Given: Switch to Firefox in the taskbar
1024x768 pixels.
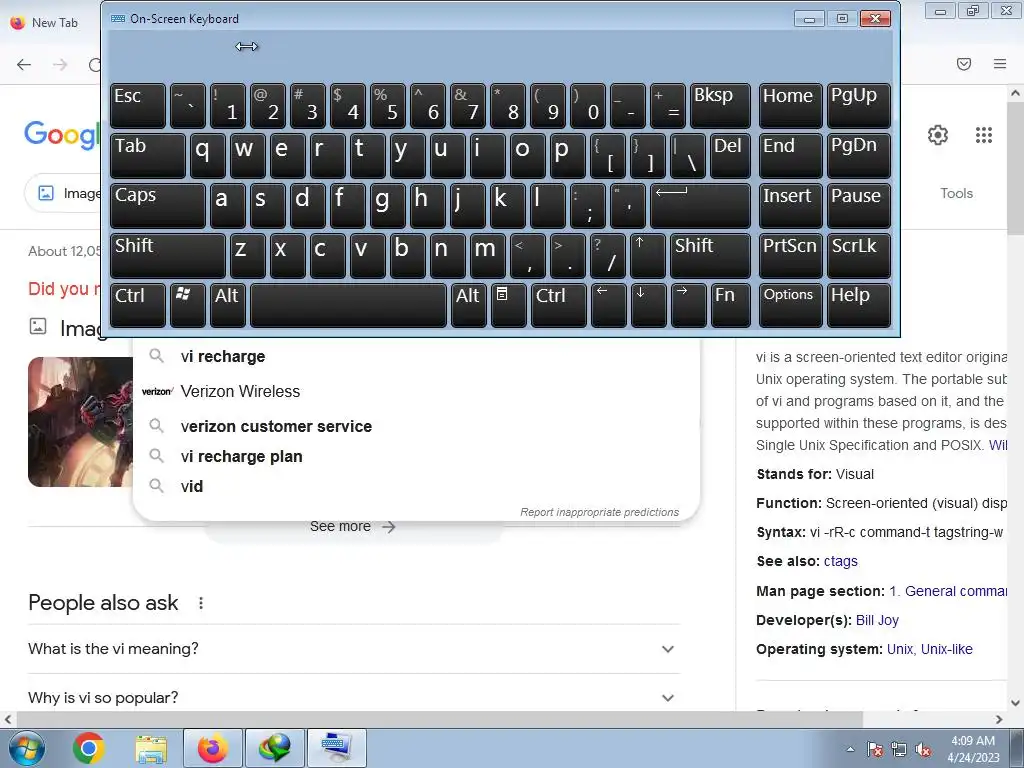Looking at the screenshot, I should (x=213, y=748).
